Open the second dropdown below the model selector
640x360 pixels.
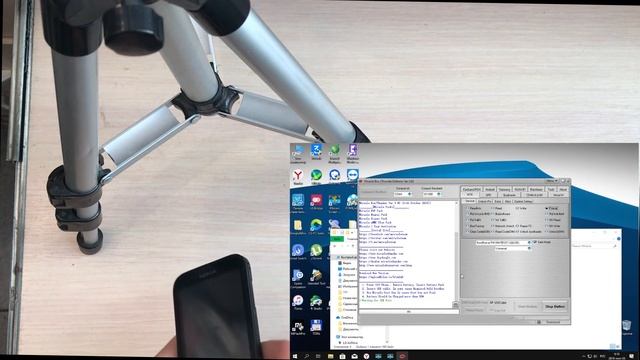513,248
